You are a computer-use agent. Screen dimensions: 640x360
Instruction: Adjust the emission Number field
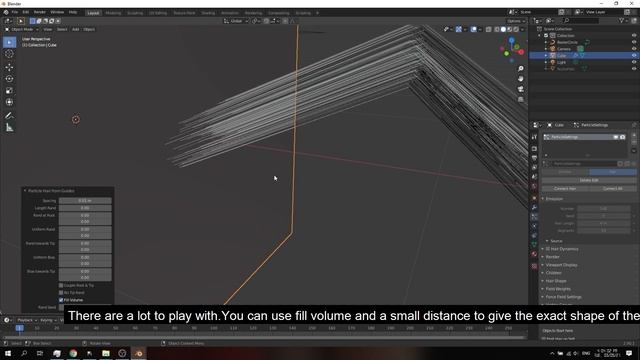coord(604,209)
